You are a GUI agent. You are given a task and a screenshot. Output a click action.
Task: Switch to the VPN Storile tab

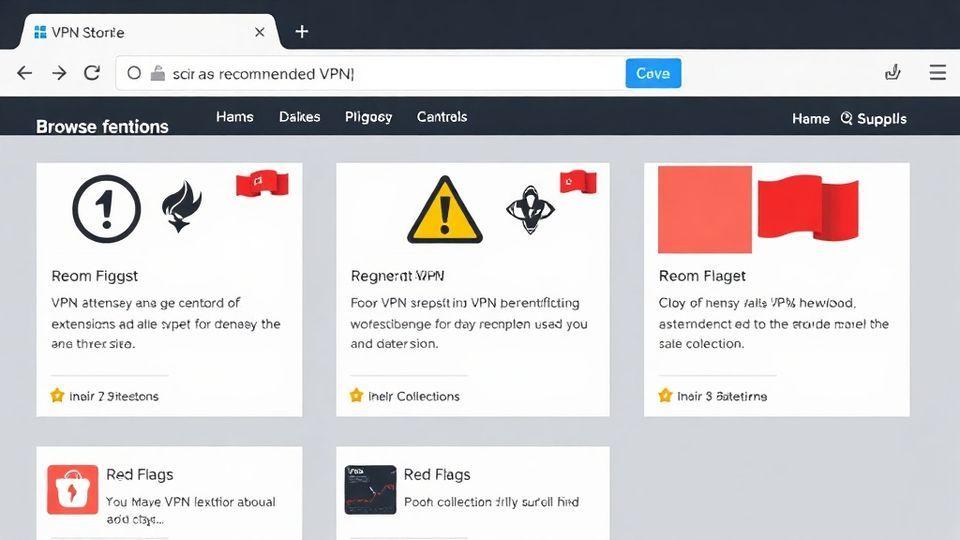point(140,32)
